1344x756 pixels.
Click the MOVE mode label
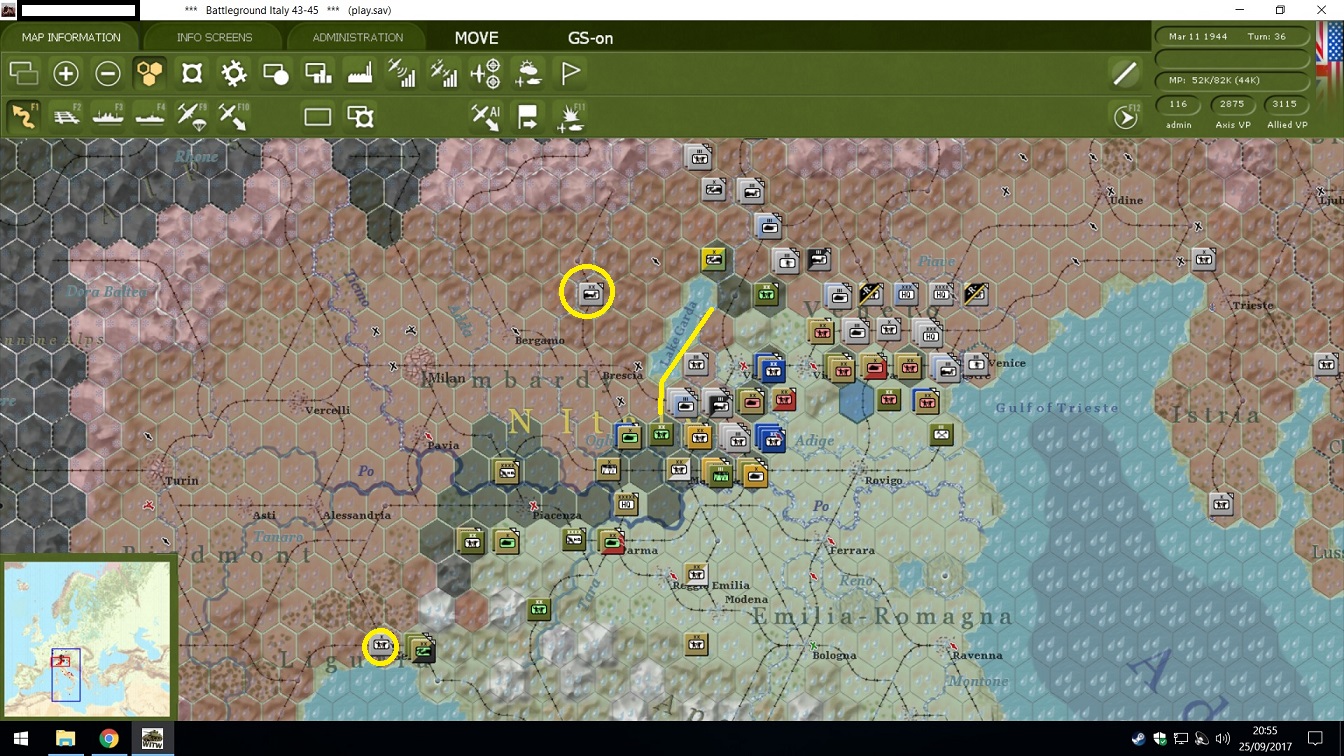point(476,38)
